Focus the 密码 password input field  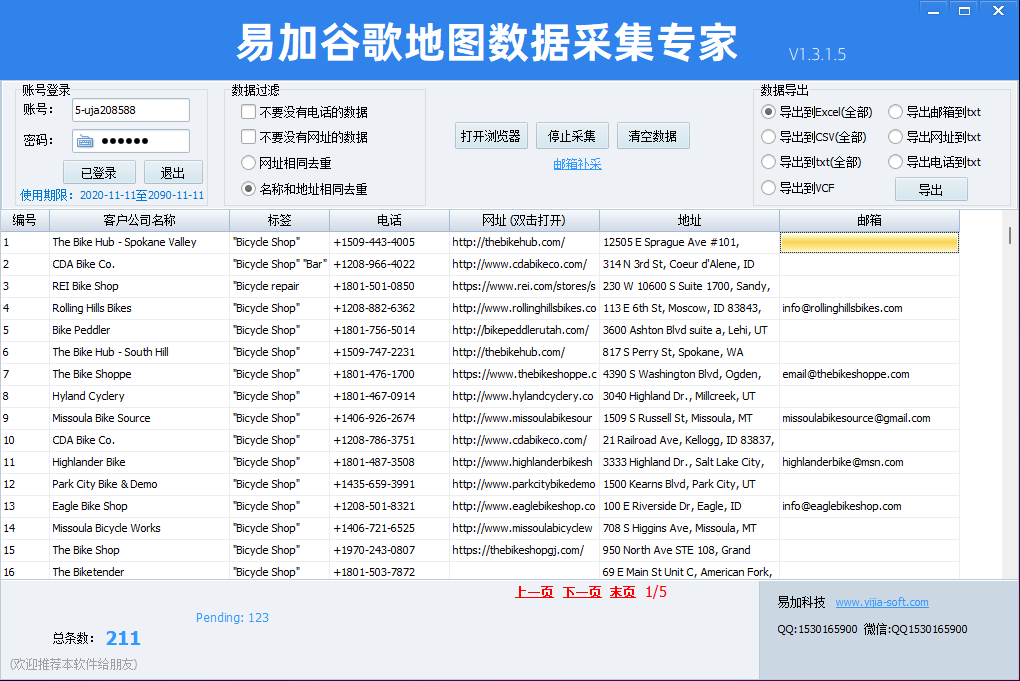131,140
